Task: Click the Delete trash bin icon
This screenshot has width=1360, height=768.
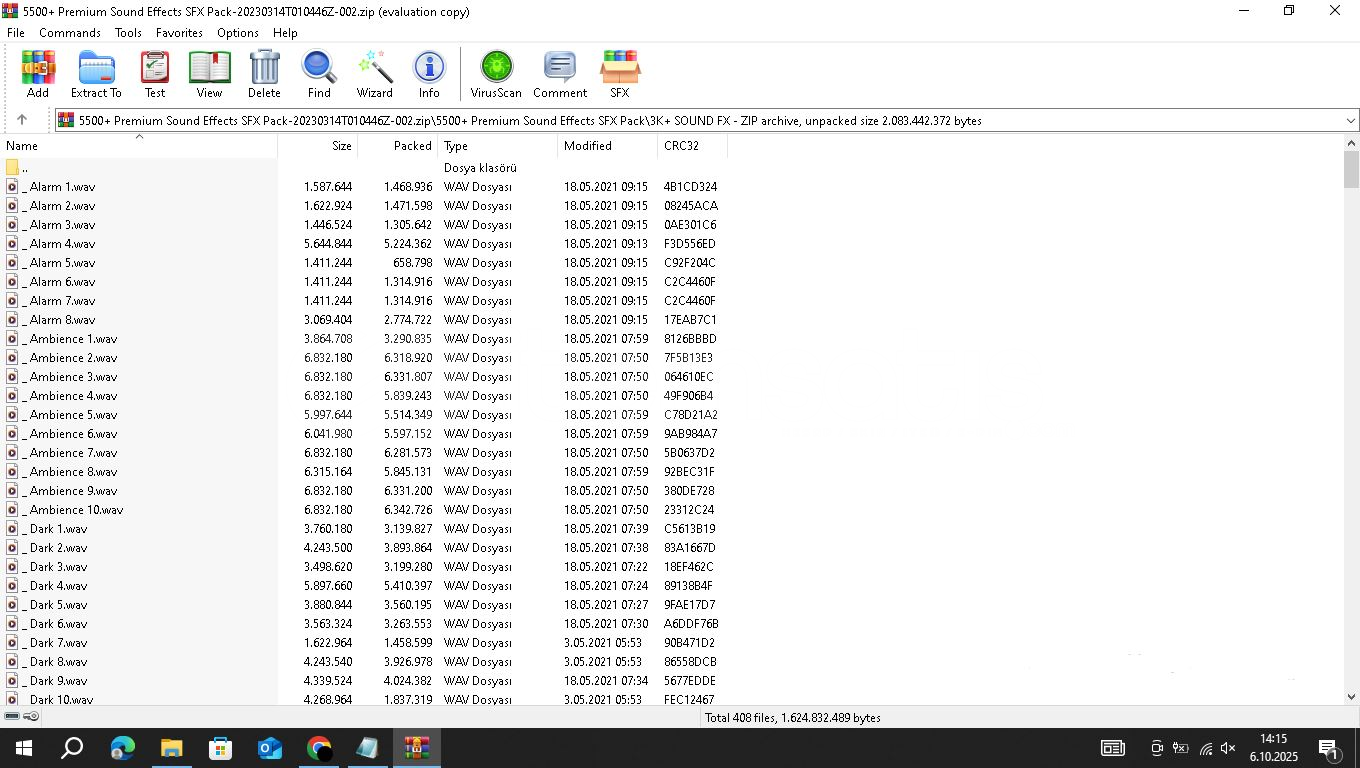Action: 264,74
